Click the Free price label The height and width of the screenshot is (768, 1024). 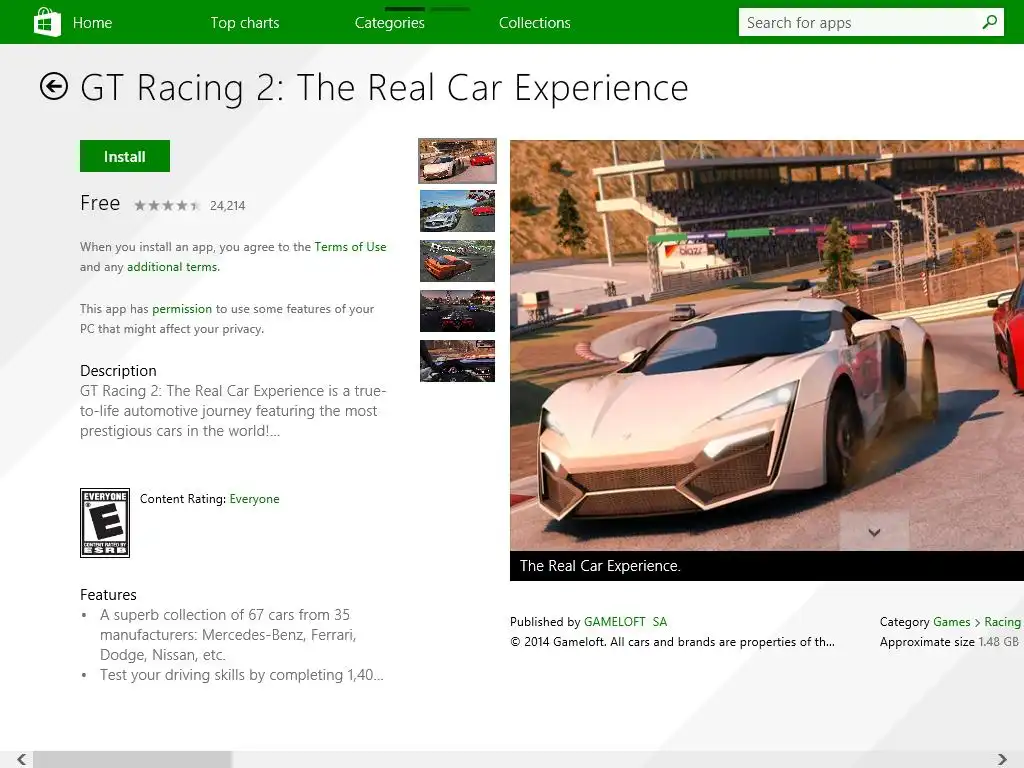click(100, 203)
